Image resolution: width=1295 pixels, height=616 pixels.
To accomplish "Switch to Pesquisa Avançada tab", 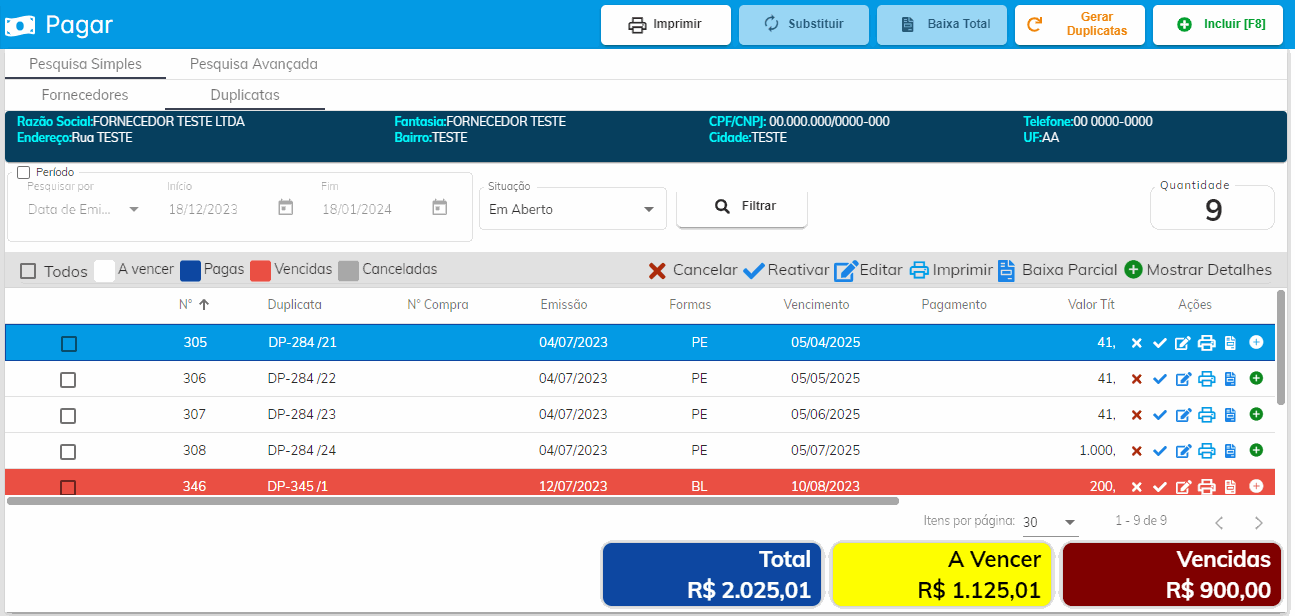I will click(x=254, y=64).
